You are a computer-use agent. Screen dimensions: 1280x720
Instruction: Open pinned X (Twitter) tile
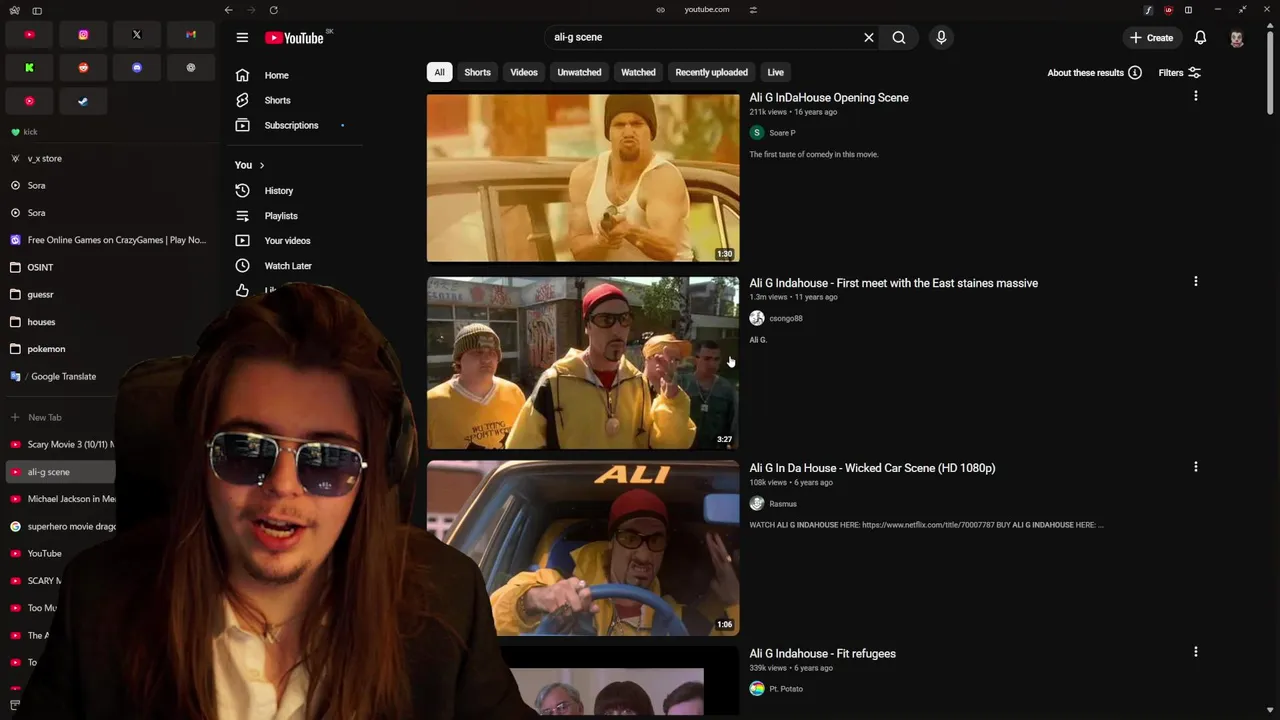(137, 35)
